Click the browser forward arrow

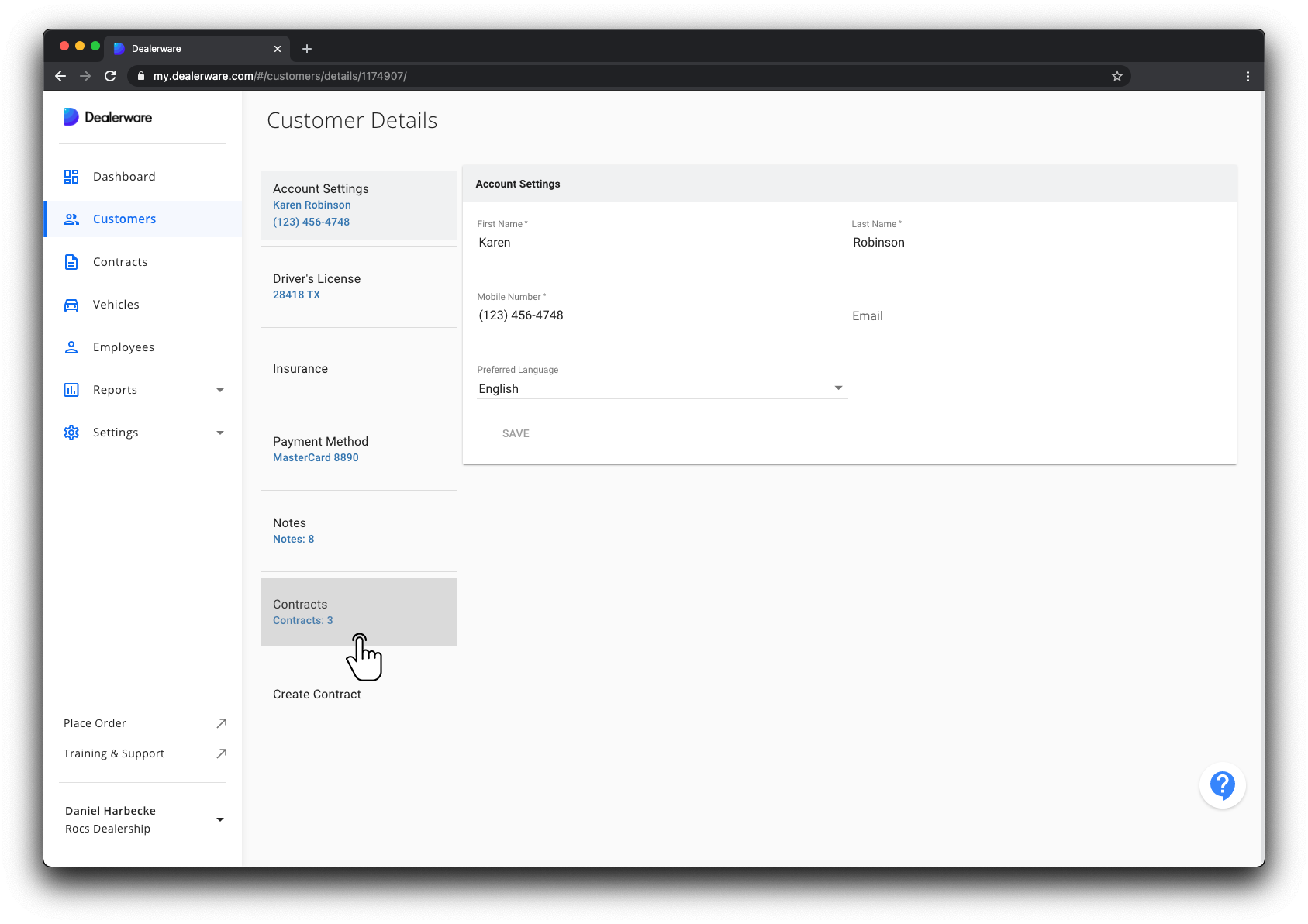85,76
